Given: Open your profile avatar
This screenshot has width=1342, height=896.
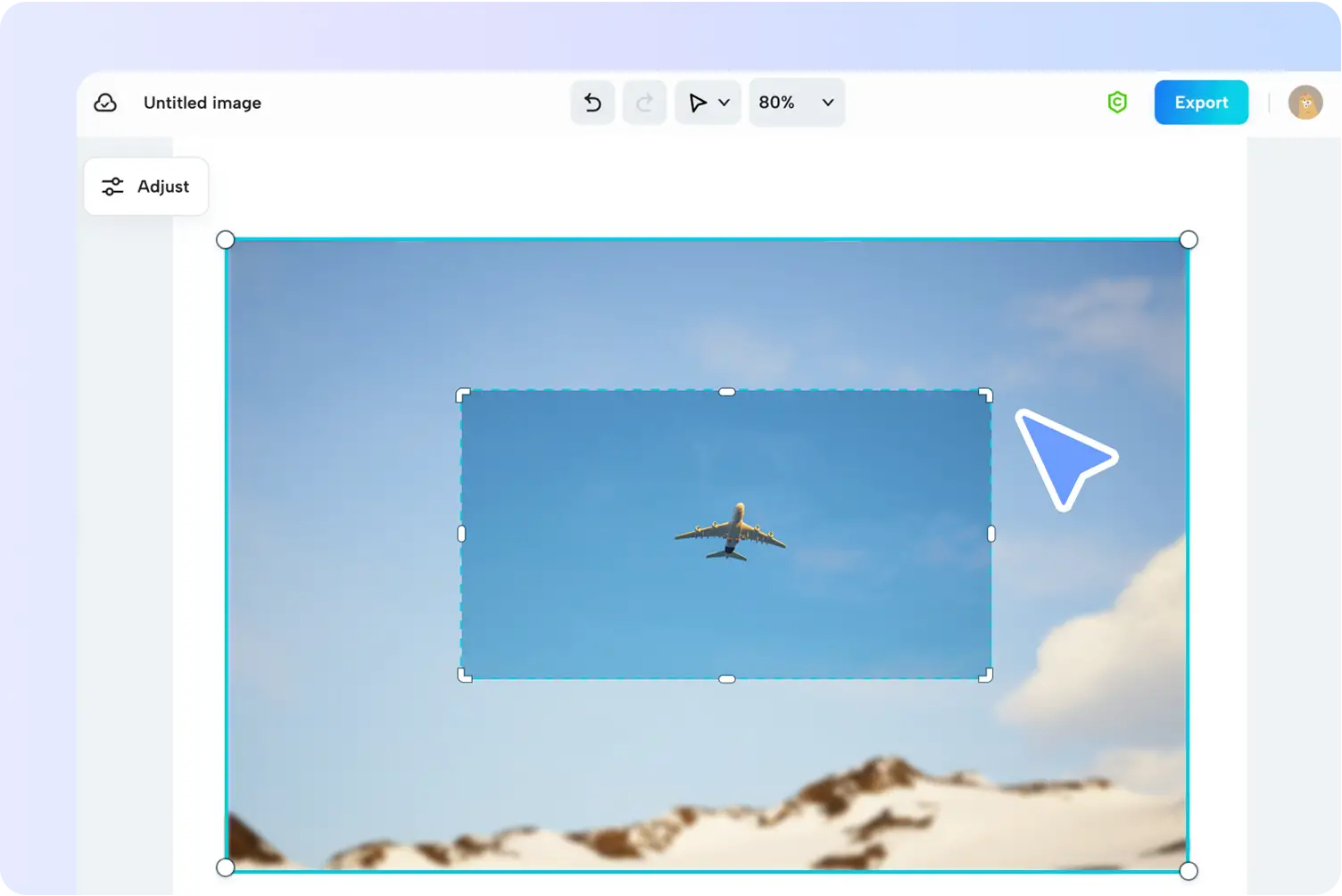Looking at the screenshot, I should (x=1305, y=102).
